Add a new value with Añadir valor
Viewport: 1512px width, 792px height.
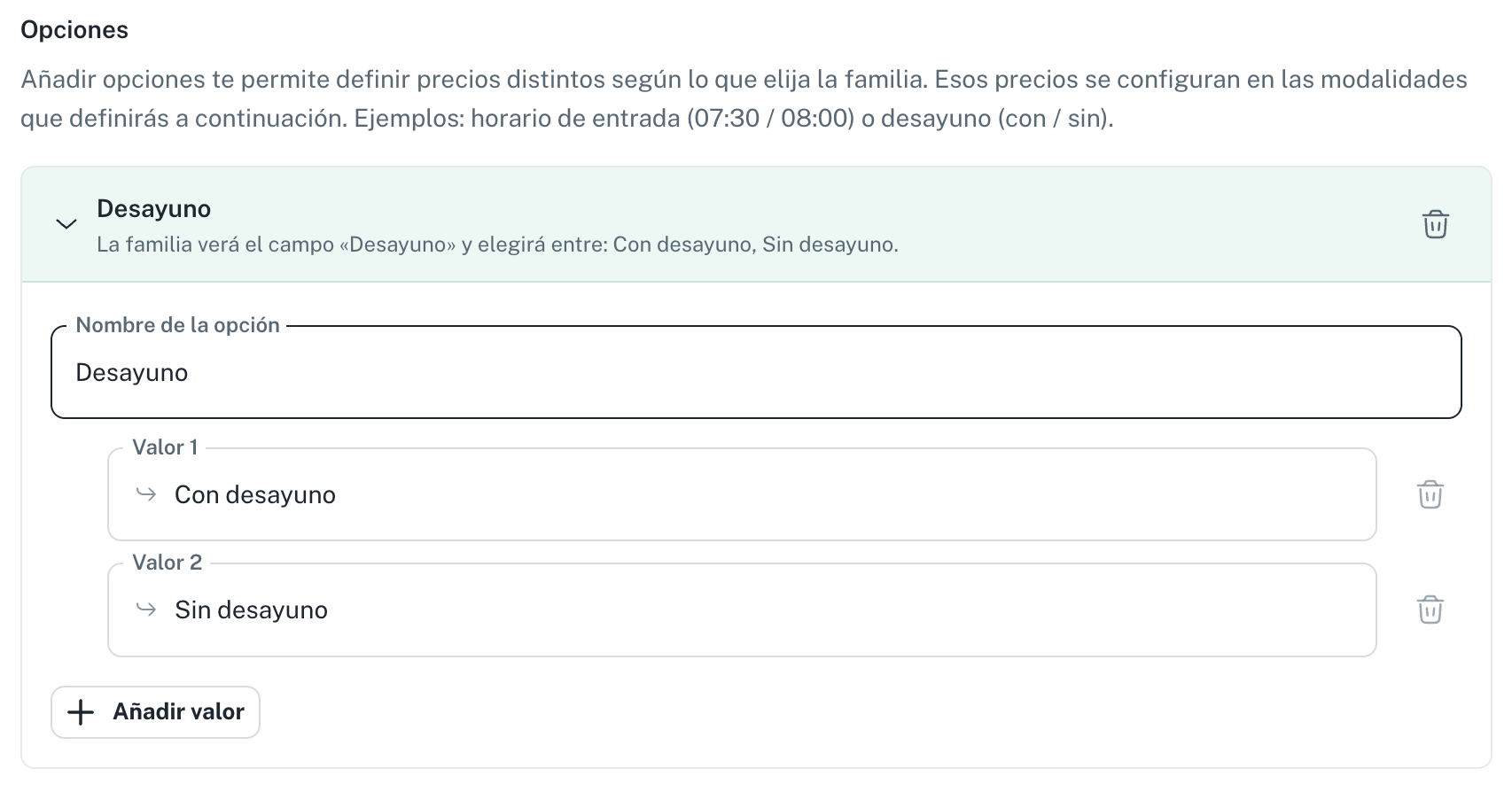click(x=155, y=712)
